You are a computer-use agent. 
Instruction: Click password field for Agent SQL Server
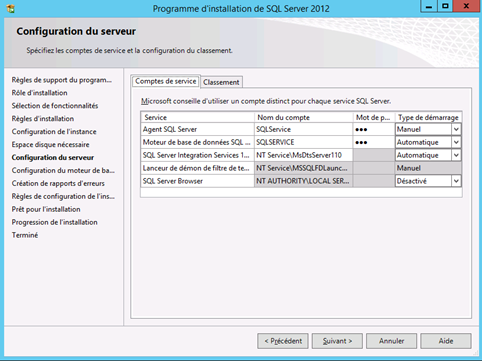click(x=374, y=129)
